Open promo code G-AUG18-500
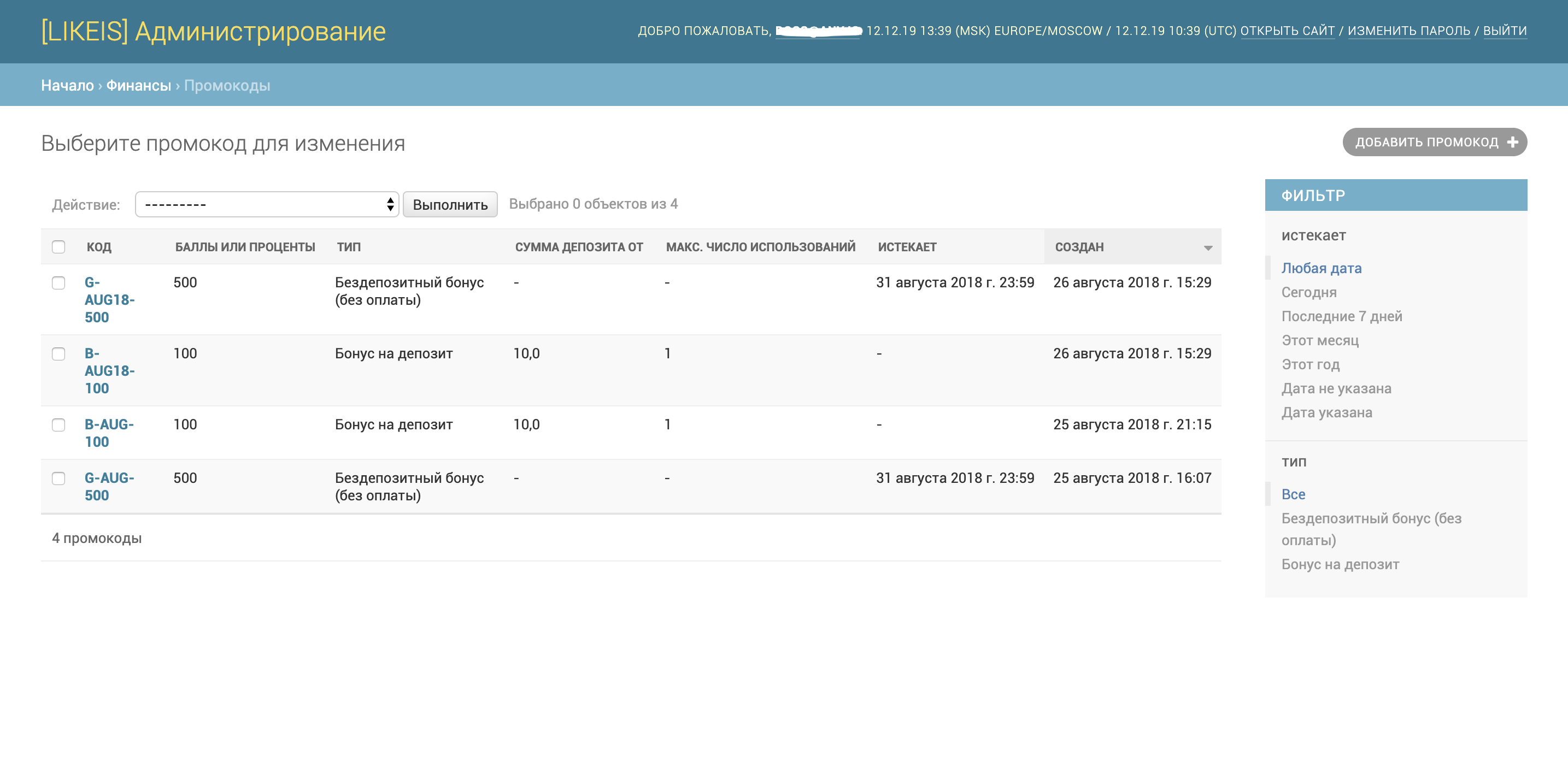 [x=109, y=300]
